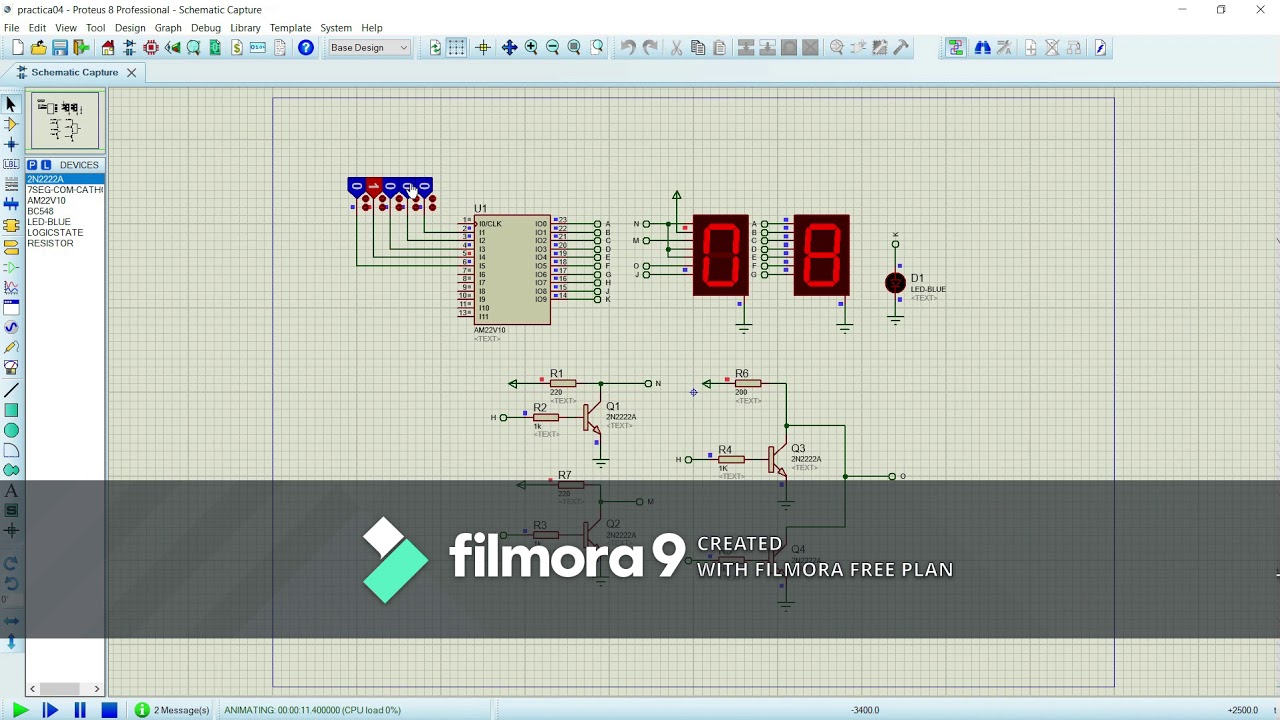
Task: Cut selection with scissors icon
Action: [676, 48]
